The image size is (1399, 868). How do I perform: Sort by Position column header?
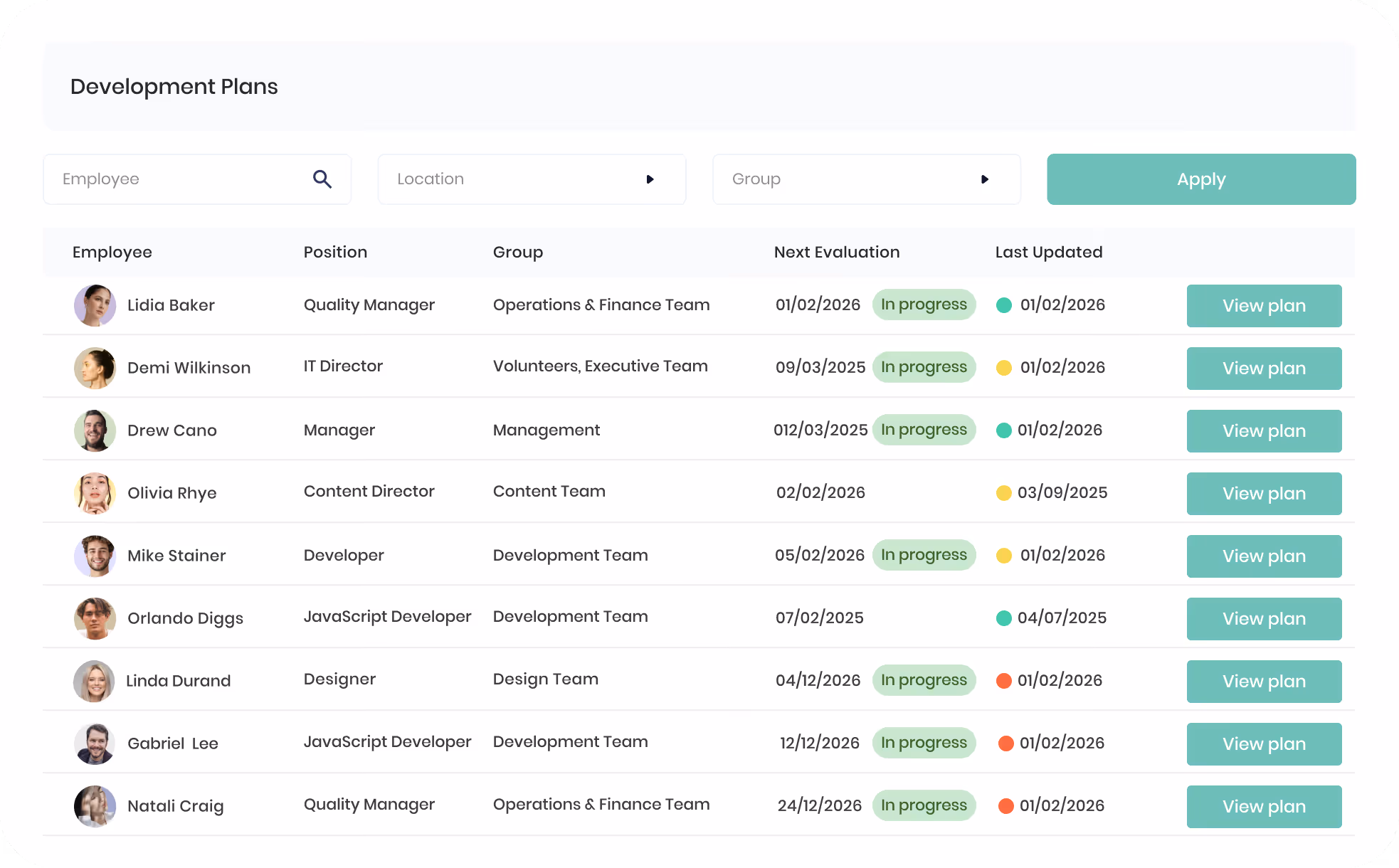[x=335, y=252]
